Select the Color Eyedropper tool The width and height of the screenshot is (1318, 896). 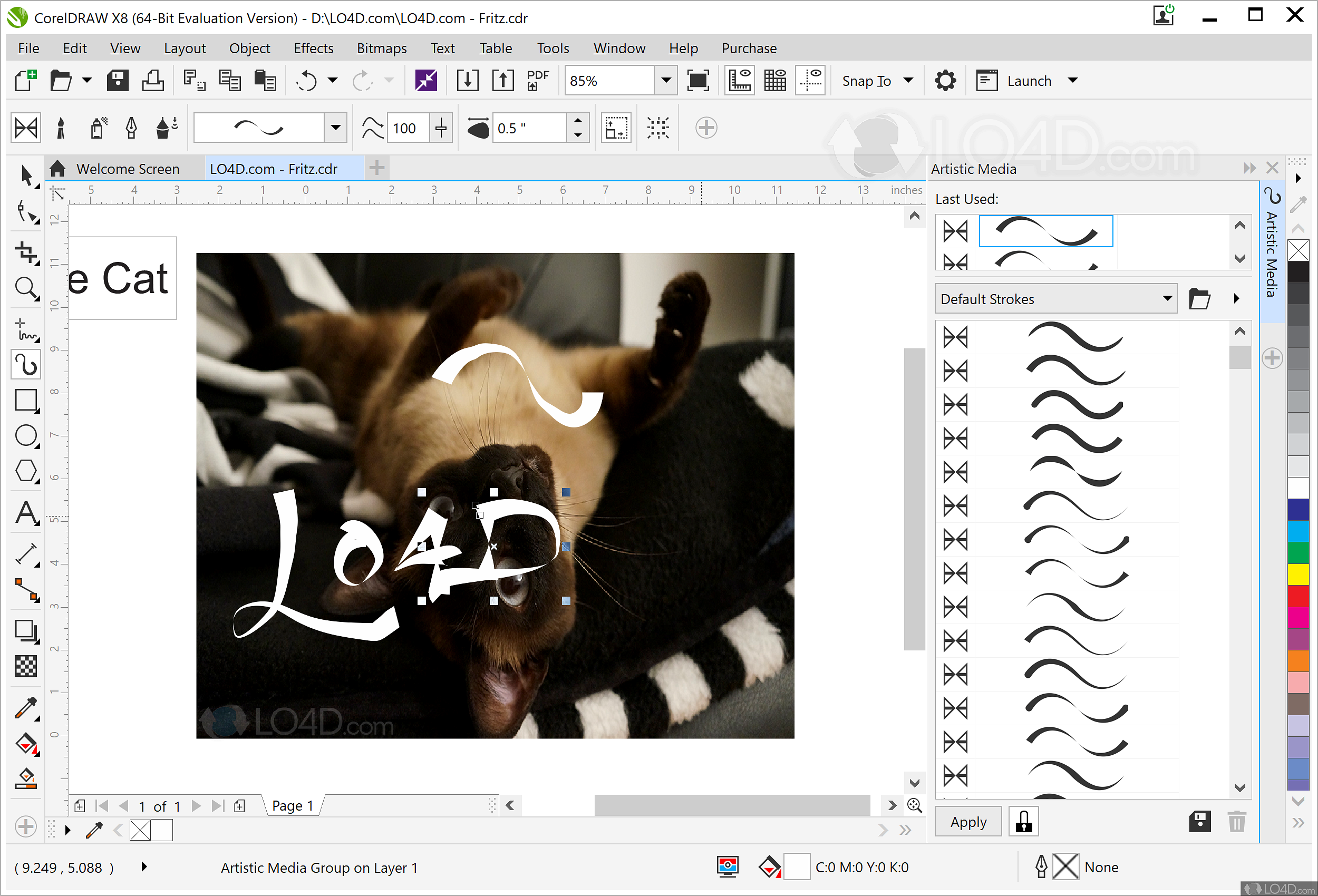(25, 708)
